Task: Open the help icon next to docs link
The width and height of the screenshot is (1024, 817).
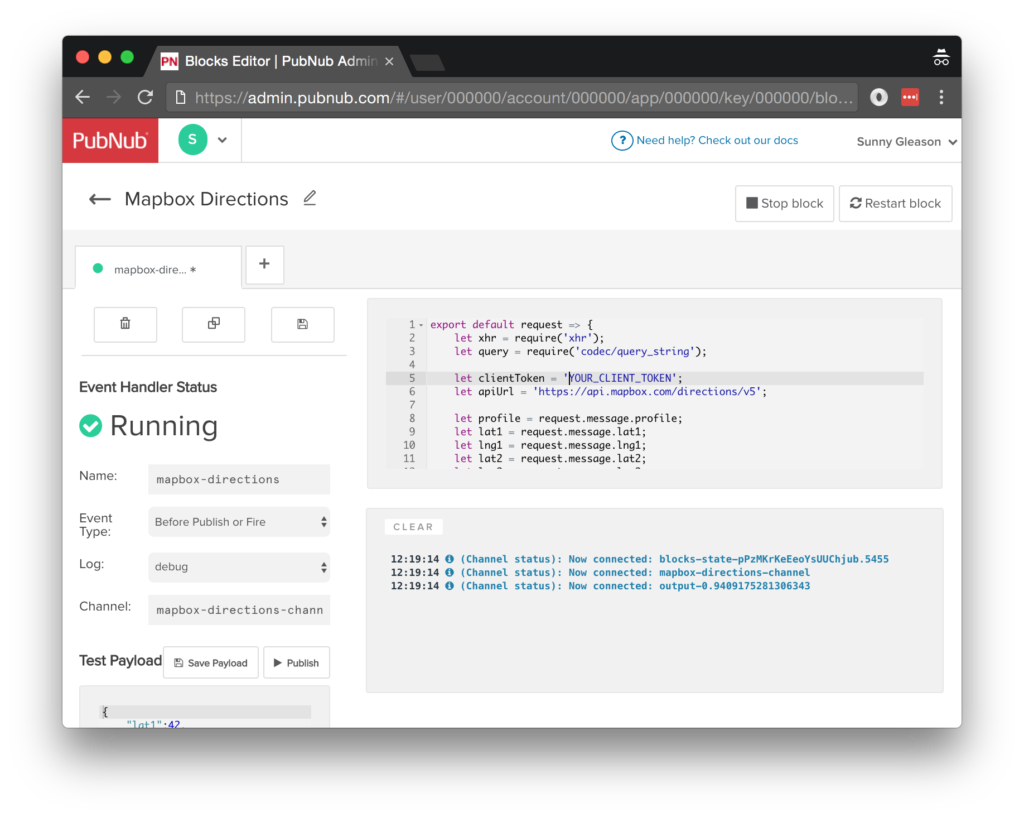Action: 621,140
